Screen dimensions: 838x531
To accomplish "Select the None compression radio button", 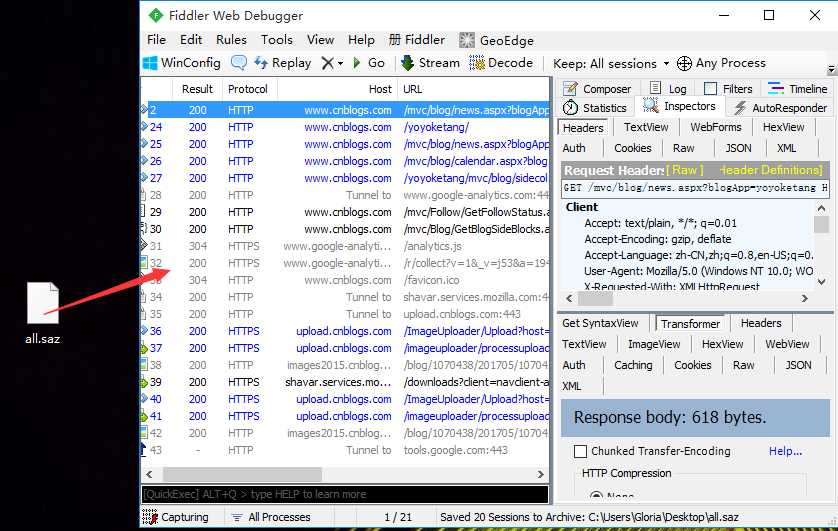I will point(597,496).
